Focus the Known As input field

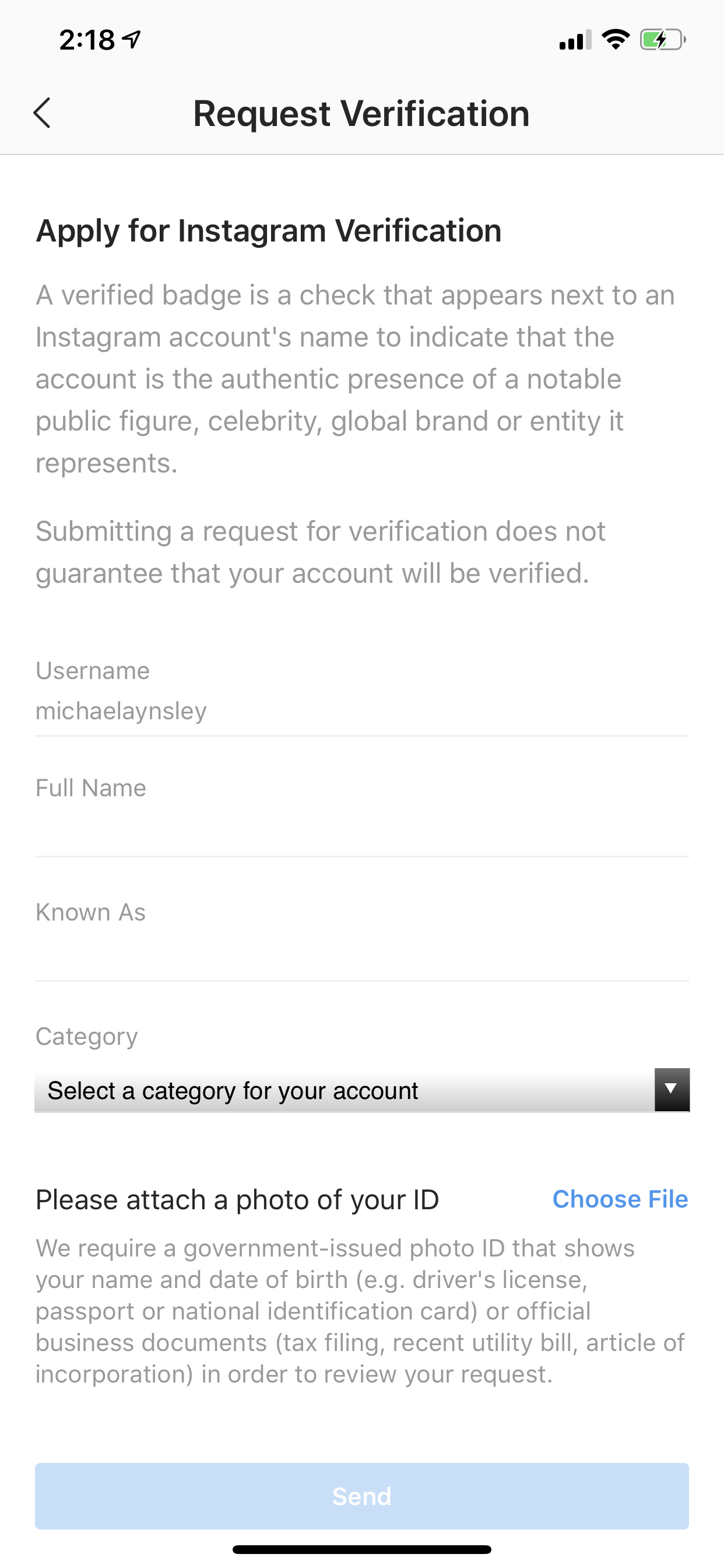click(361, 952)
